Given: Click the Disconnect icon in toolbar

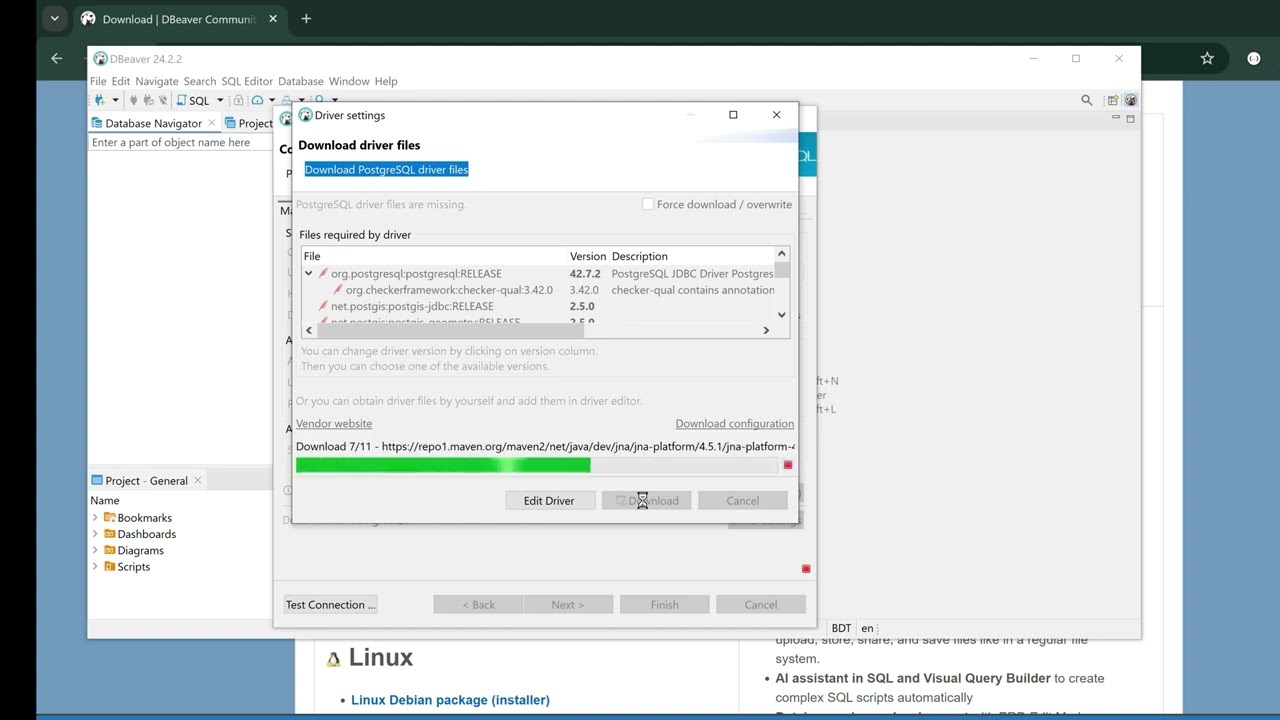Looking at the screenshot, I should tap(162, 100).
